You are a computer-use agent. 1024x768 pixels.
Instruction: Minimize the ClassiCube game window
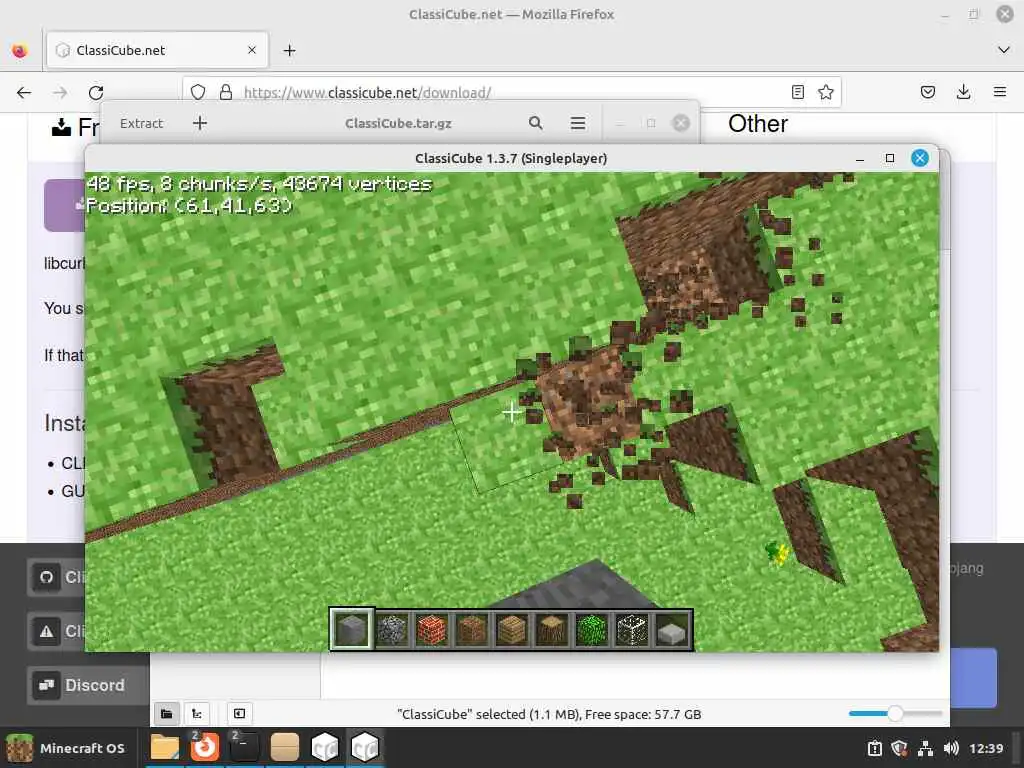860,158
